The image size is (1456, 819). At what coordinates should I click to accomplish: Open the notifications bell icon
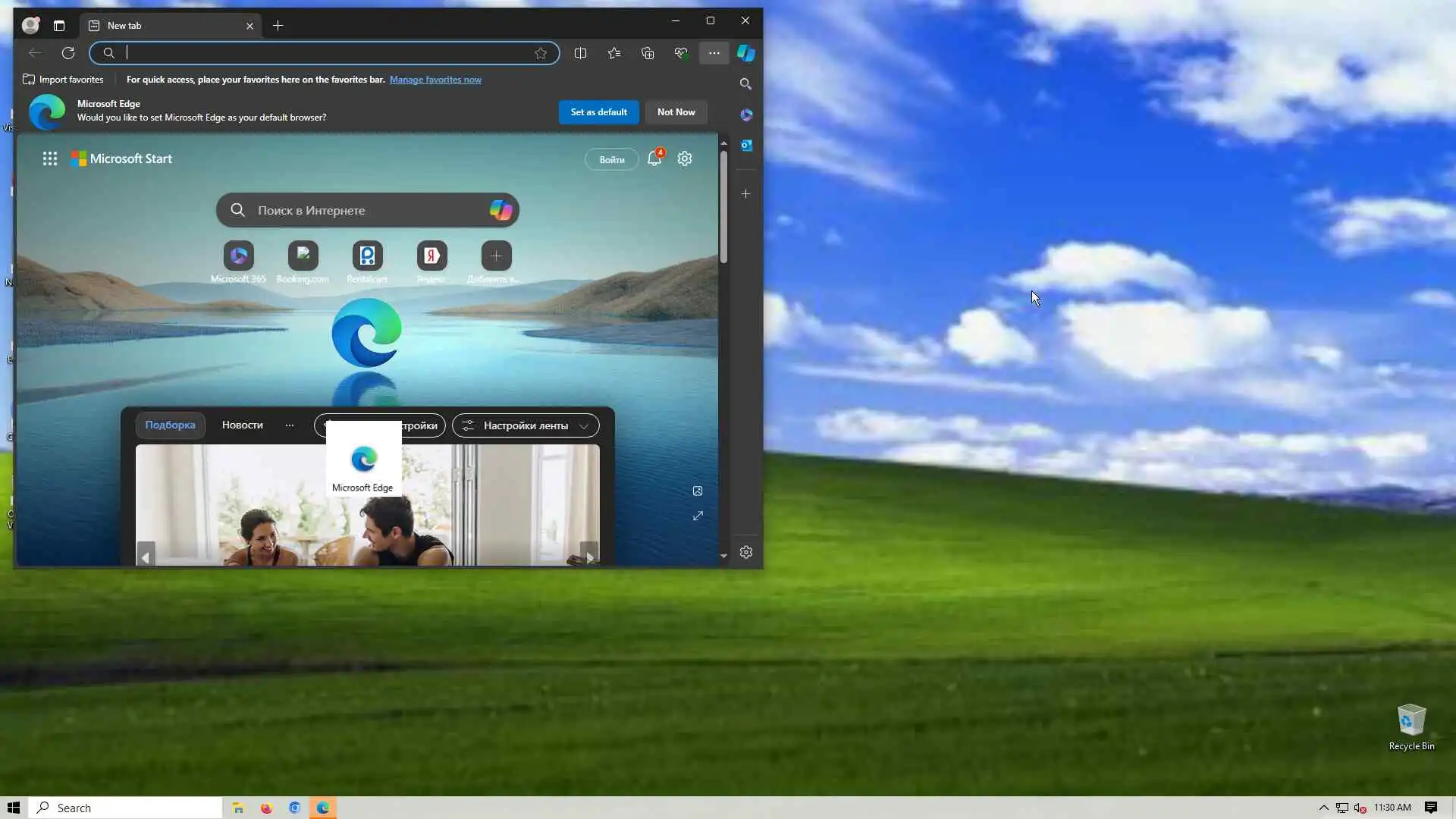coord(654,158)
